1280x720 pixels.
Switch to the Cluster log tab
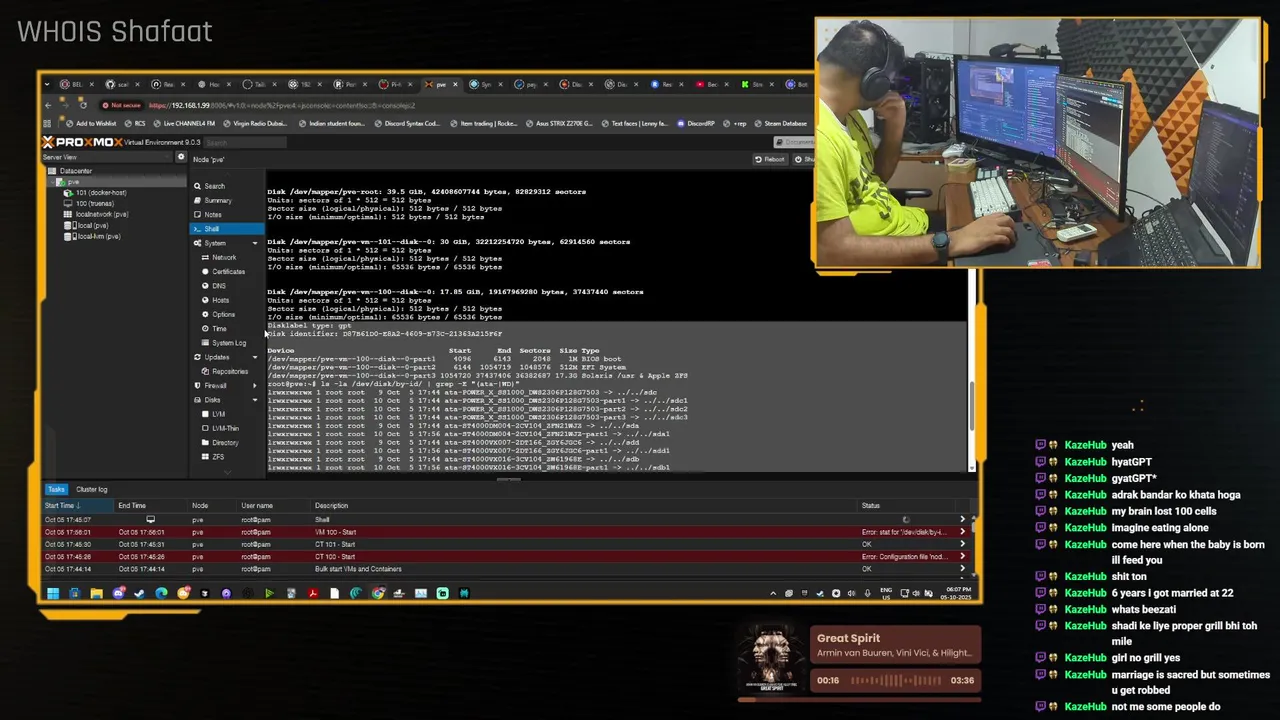click(91, 489)
